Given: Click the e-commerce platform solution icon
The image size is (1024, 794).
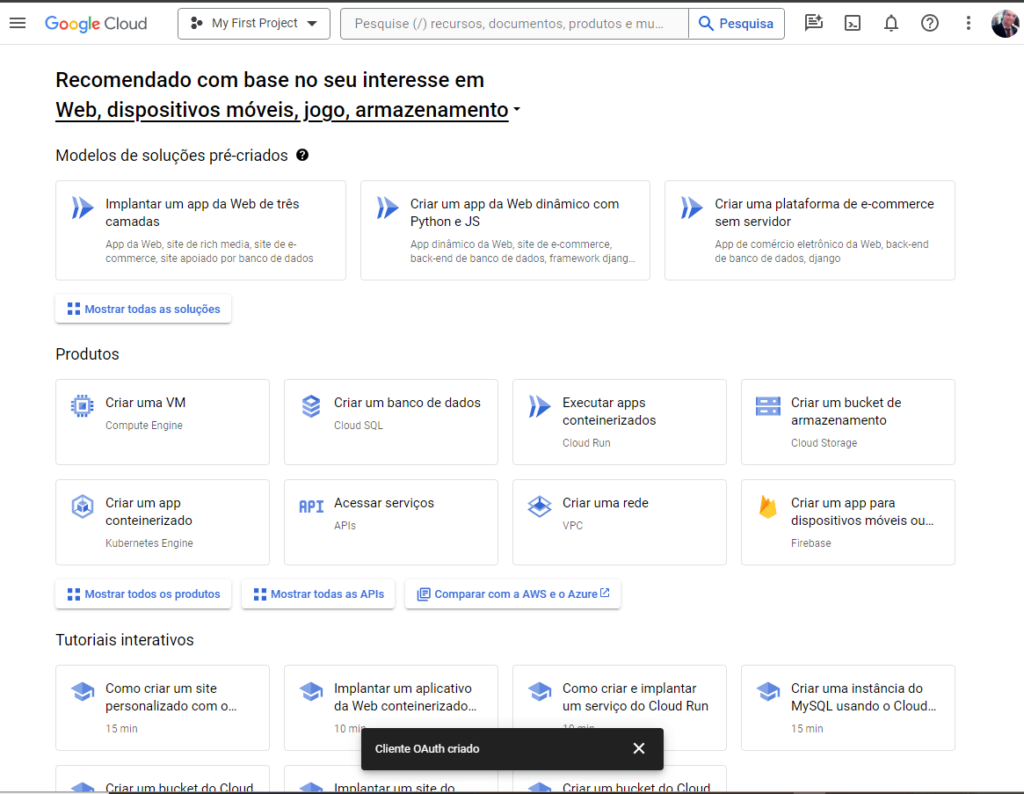Looking at the screenshot, I should point(692,208).
